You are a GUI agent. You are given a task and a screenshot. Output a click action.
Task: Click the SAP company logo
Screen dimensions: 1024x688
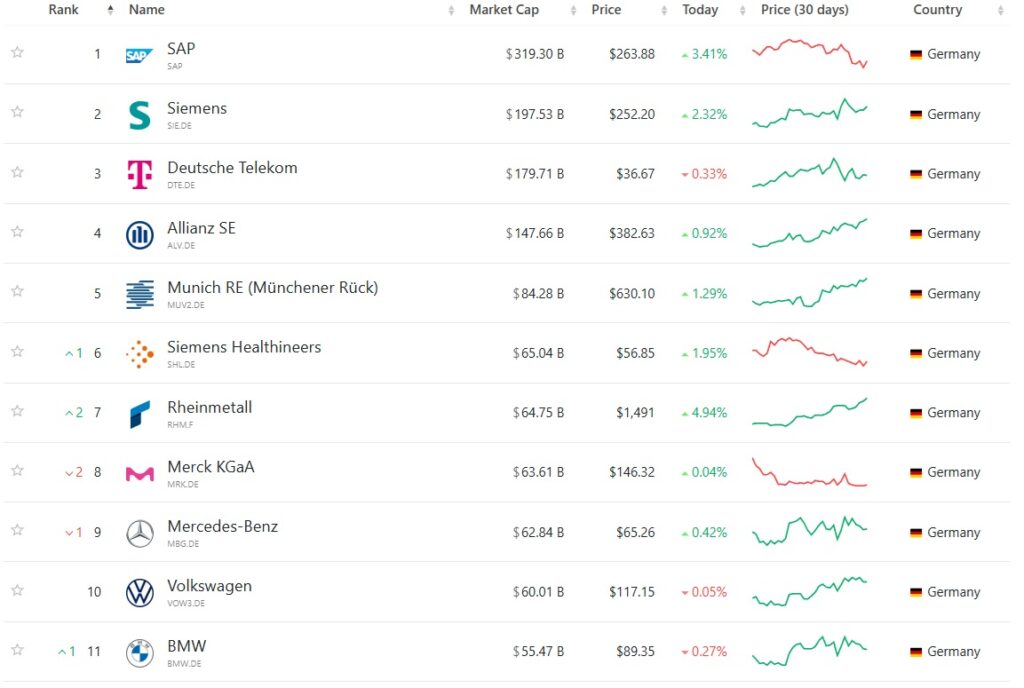coord(139,56)
